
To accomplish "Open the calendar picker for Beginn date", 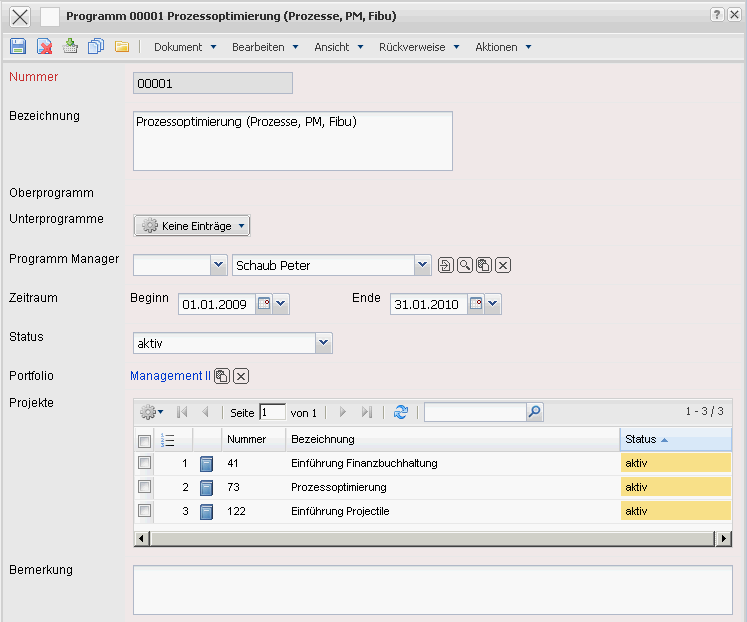I will pyautogui.click(x=264, y=304).
